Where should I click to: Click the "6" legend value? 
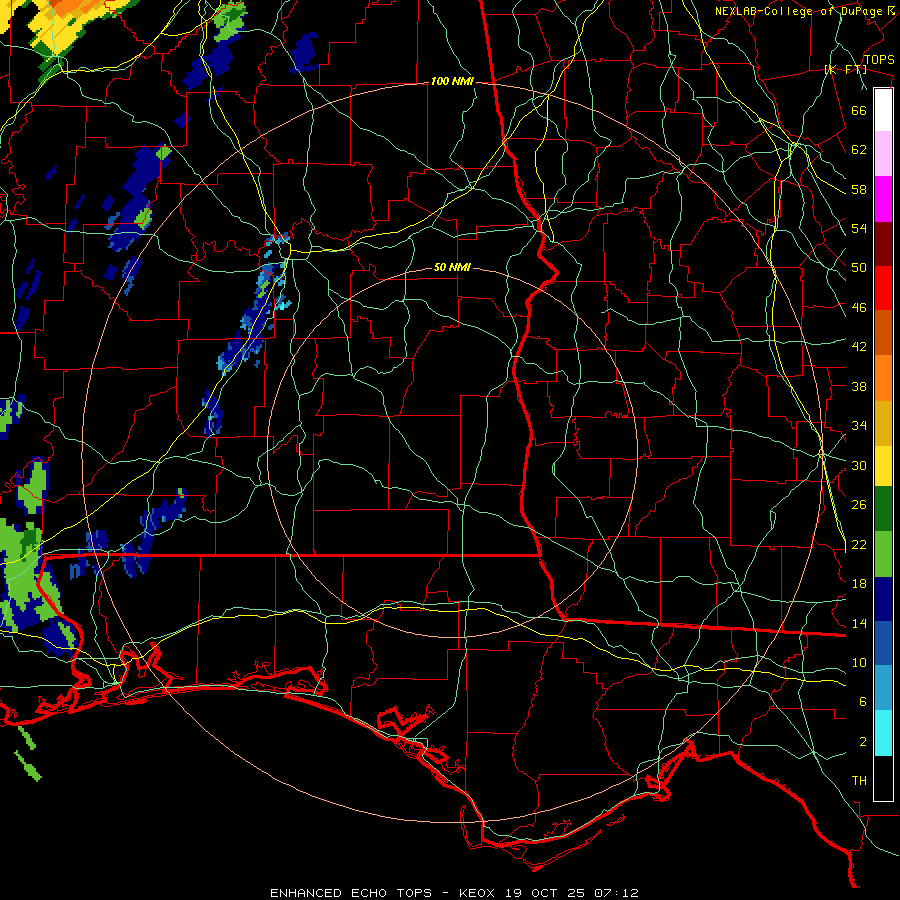pos(863,701)
